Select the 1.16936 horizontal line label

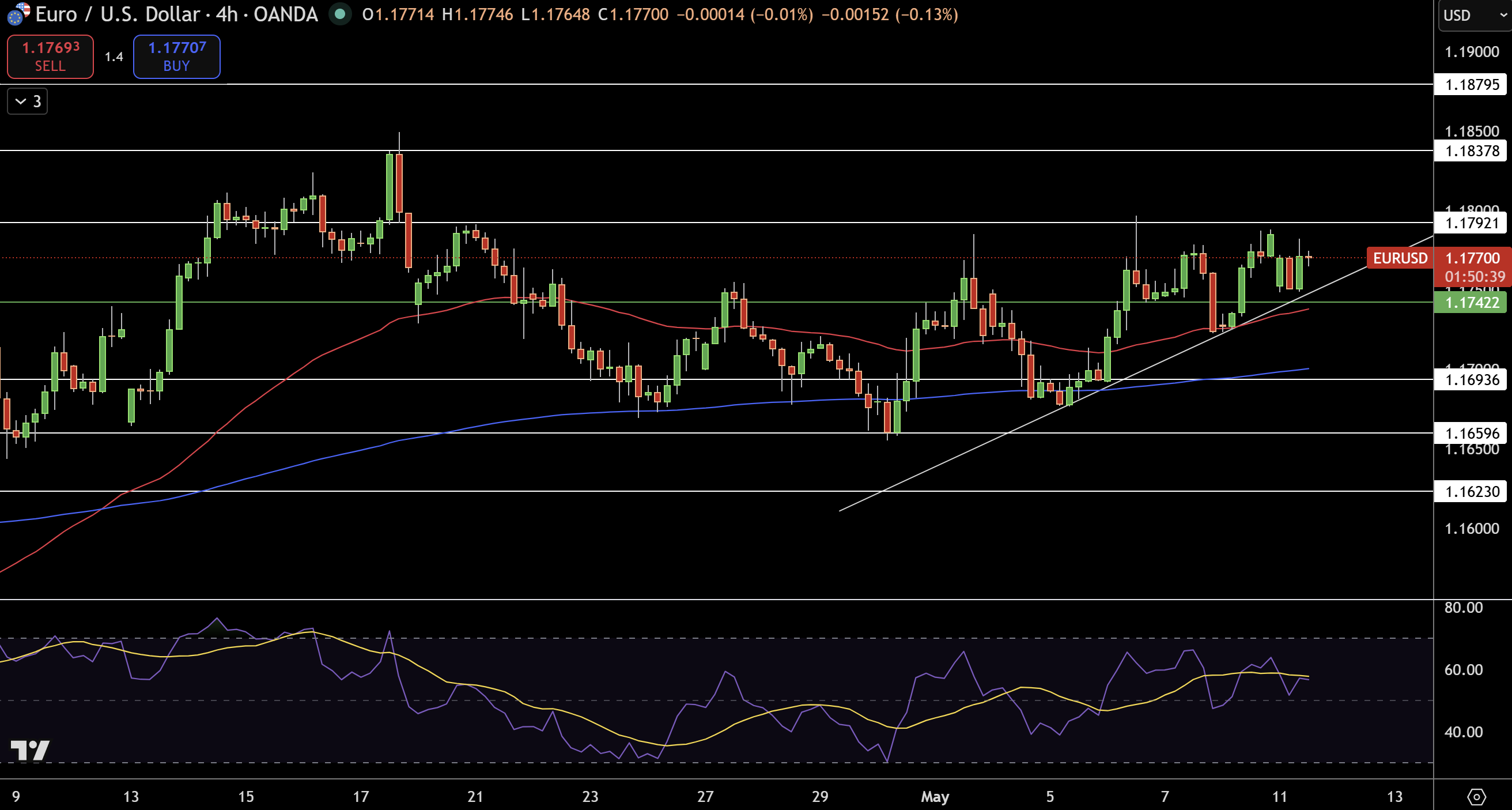click(x=1472, y=380)
